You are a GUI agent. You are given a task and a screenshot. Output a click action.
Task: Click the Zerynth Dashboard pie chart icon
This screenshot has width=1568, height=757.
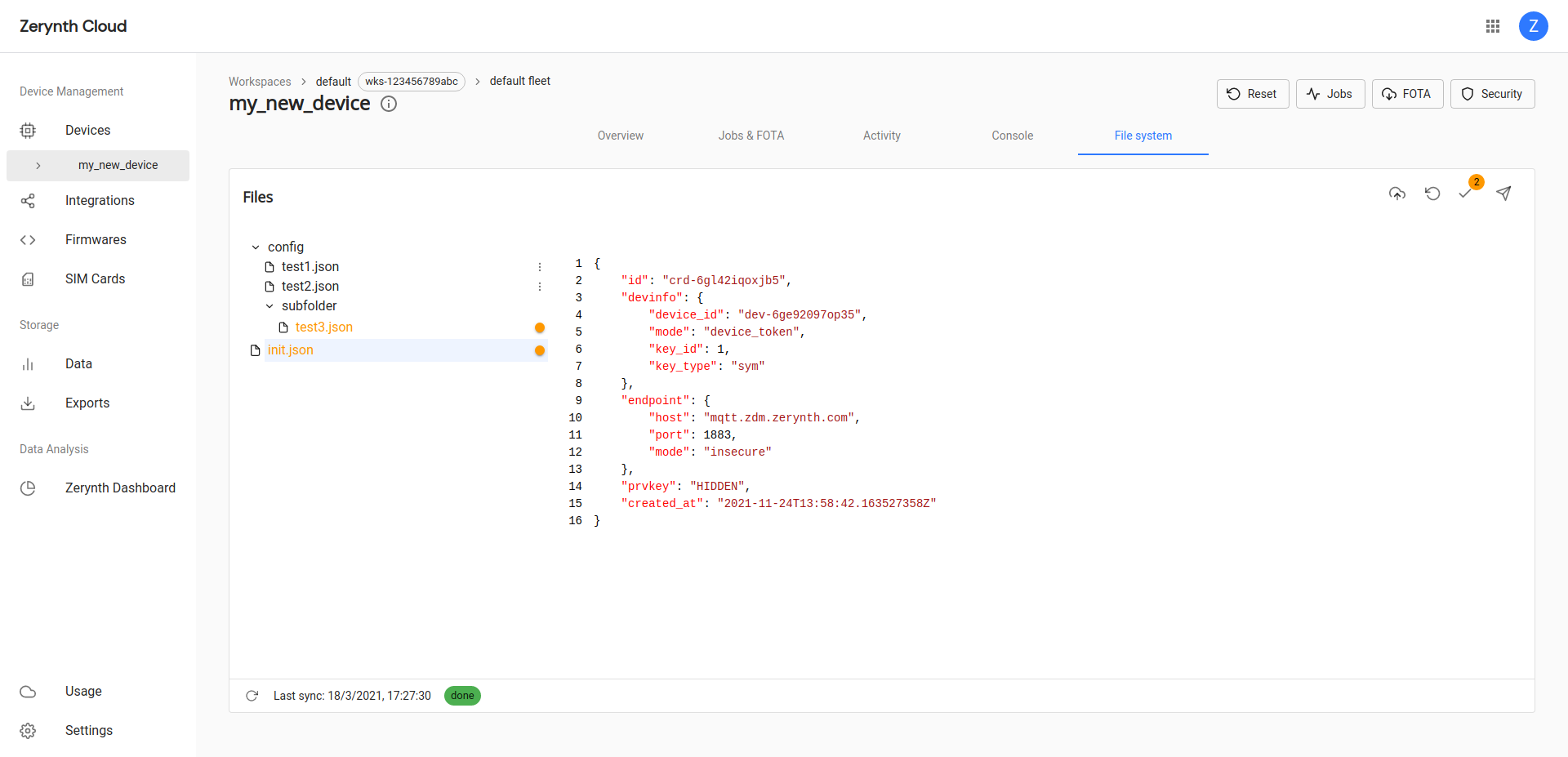(28, 488)
